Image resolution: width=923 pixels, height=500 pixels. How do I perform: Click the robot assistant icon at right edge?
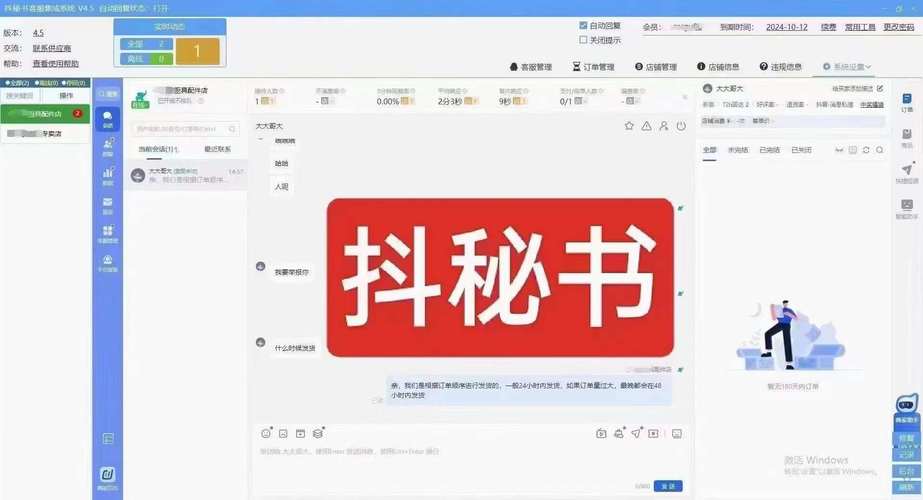click(x=907, y=405)
